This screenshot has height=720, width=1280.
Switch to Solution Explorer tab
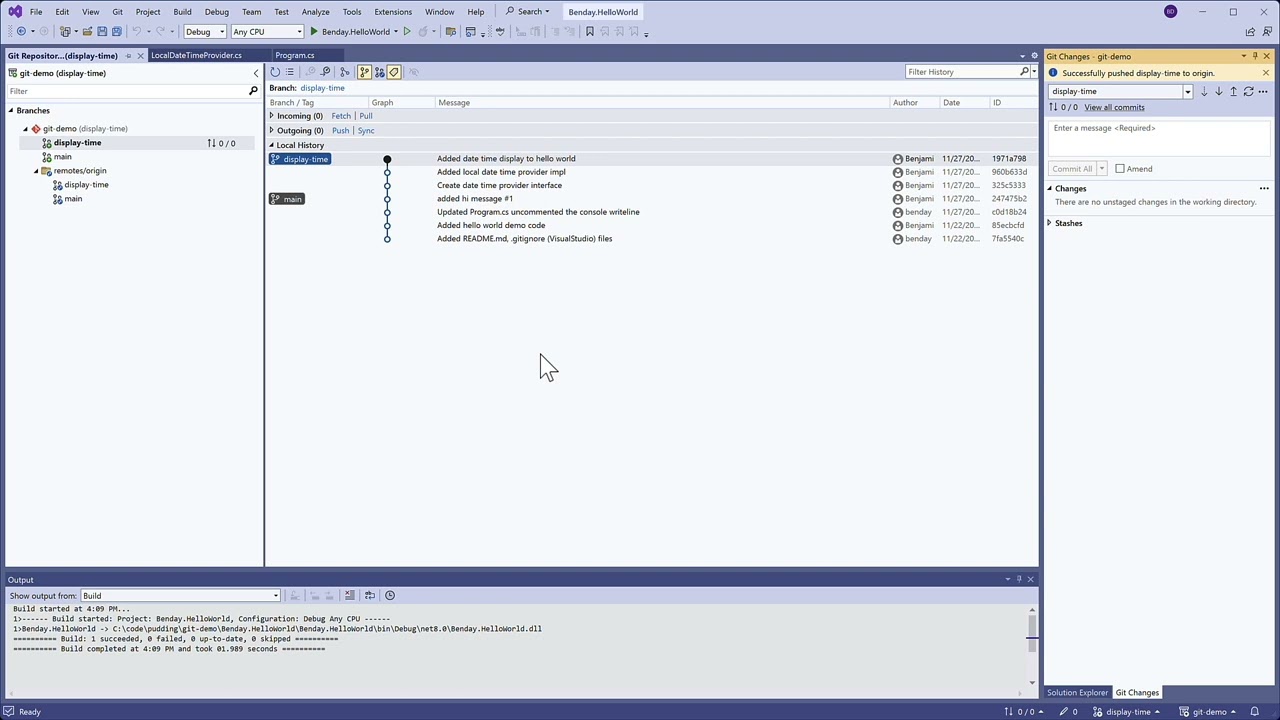(x=1077, y=693)
